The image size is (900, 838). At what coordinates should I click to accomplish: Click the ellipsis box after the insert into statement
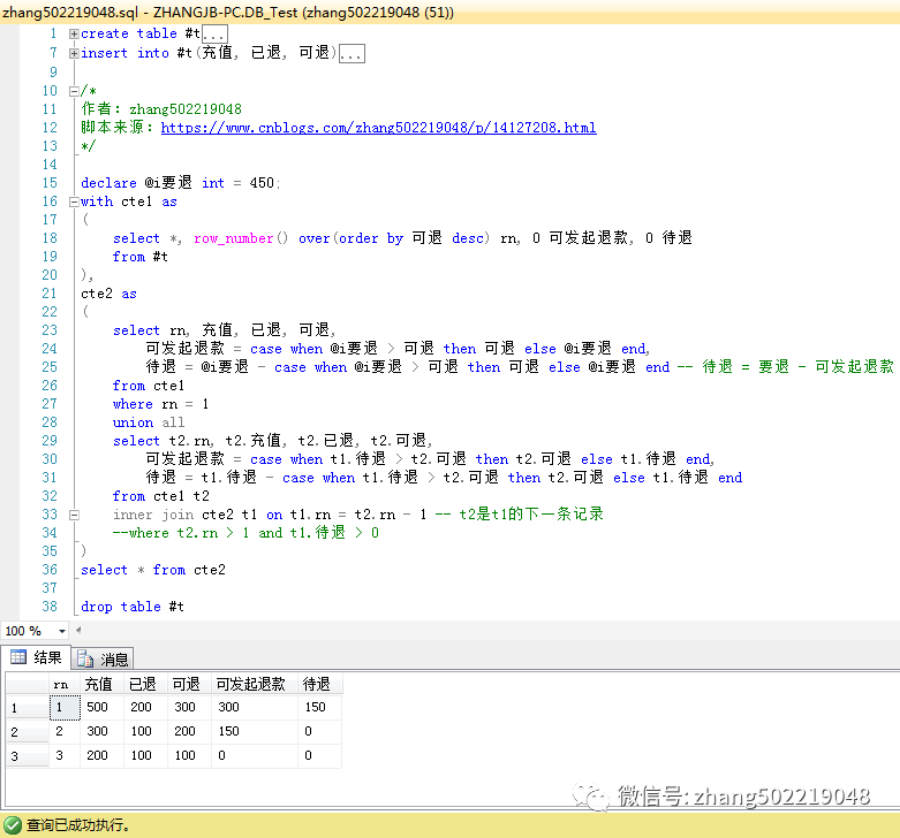352,53
